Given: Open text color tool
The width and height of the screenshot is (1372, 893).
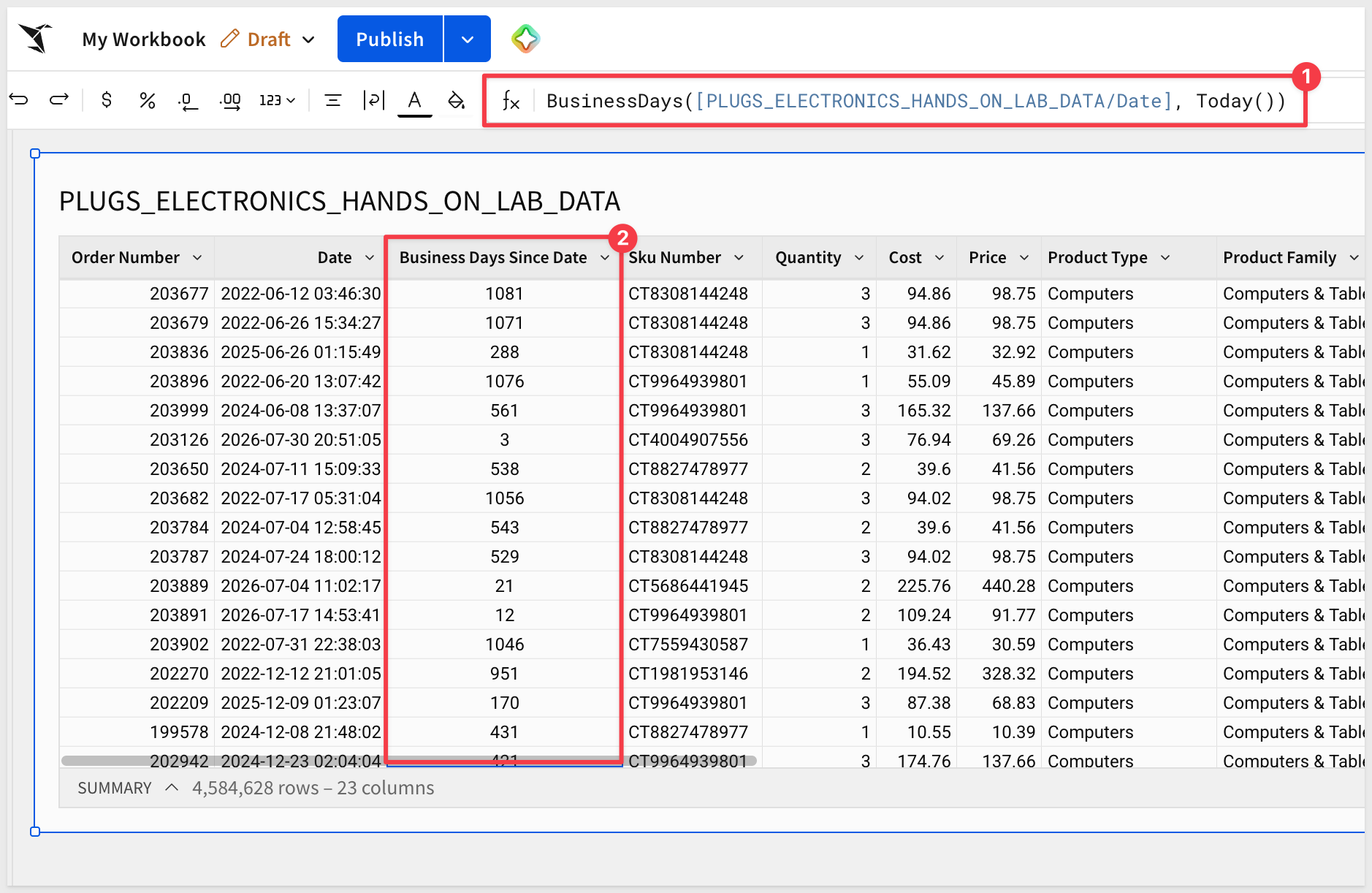Looking at the screenshot, I should (414, 101).
